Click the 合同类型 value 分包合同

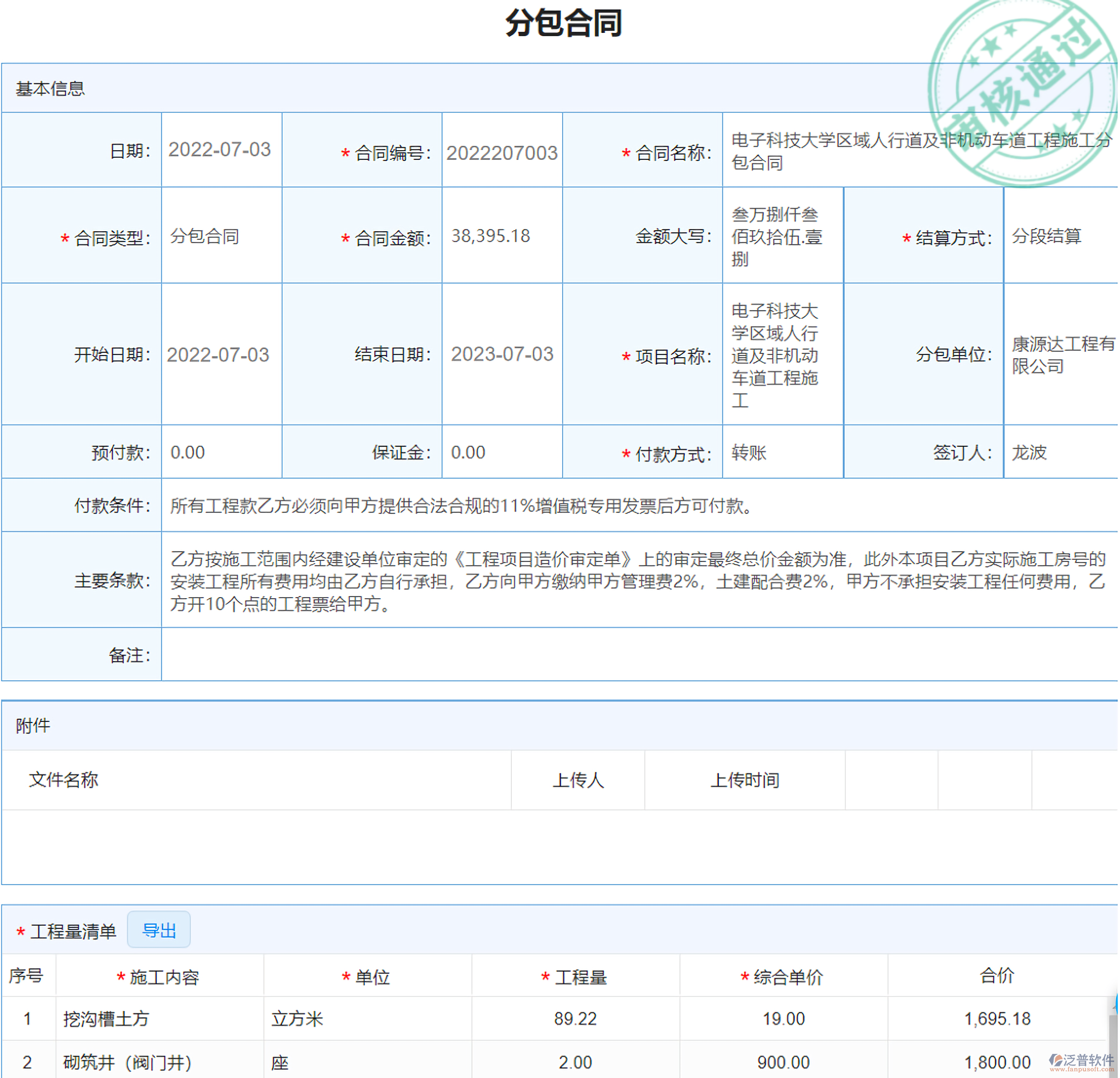(204, 236)
